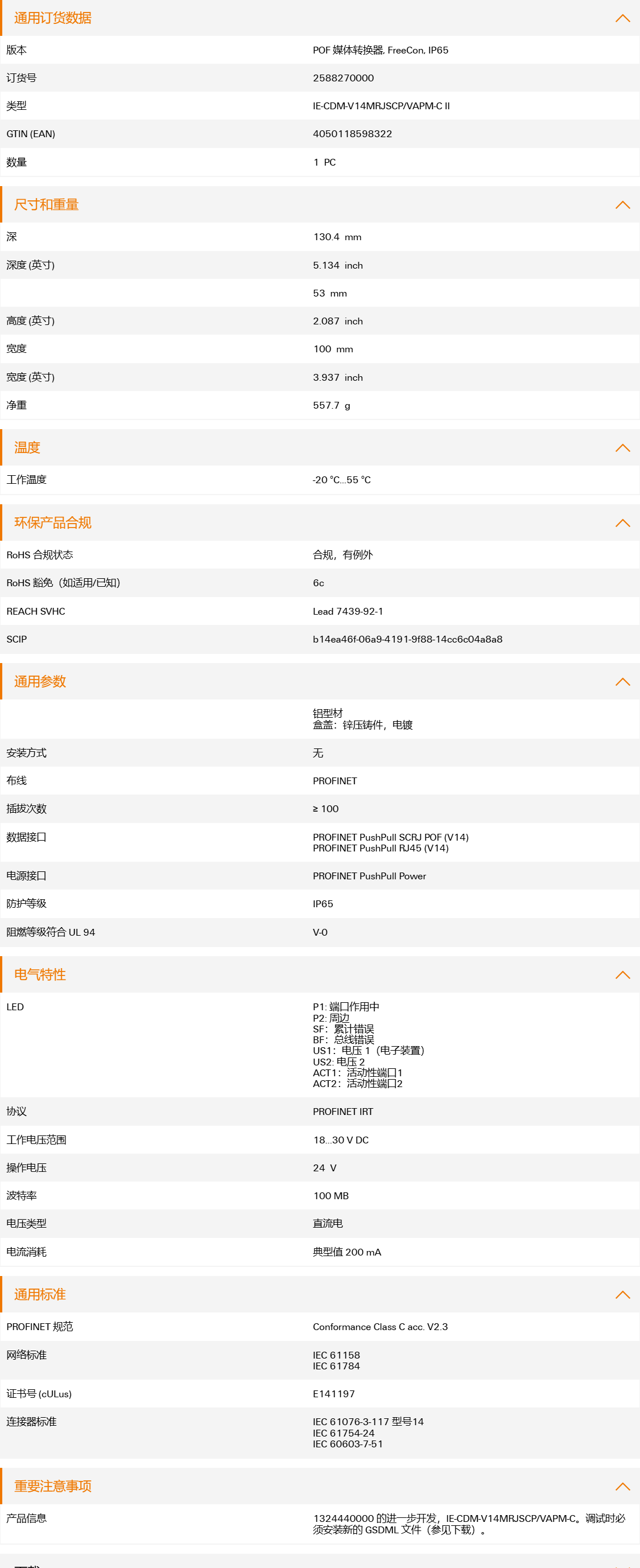
Task: Select type value IE-CDM-V14MRJSCP/VAPM-C II
Action: pos(382,106)
